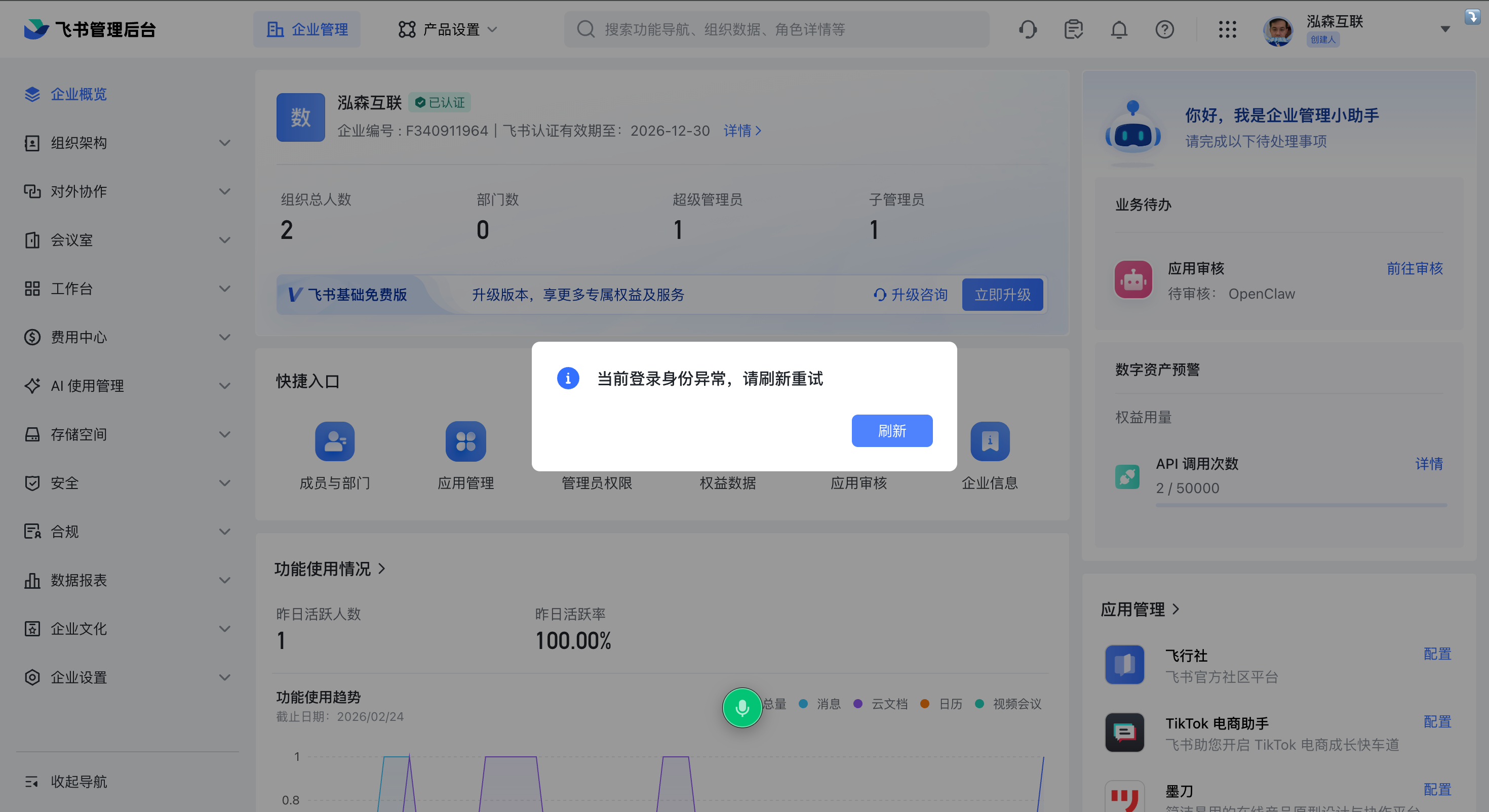Click the 刷新 button in dialog
This screenshot has height=812, width=1489.
pos(891,431)
